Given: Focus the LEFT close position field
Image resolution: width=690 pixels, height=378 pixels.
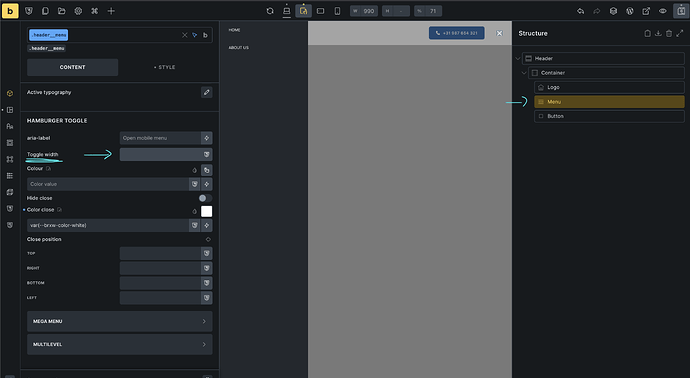Looking at the screenshot, I should [x=160, y=298].
